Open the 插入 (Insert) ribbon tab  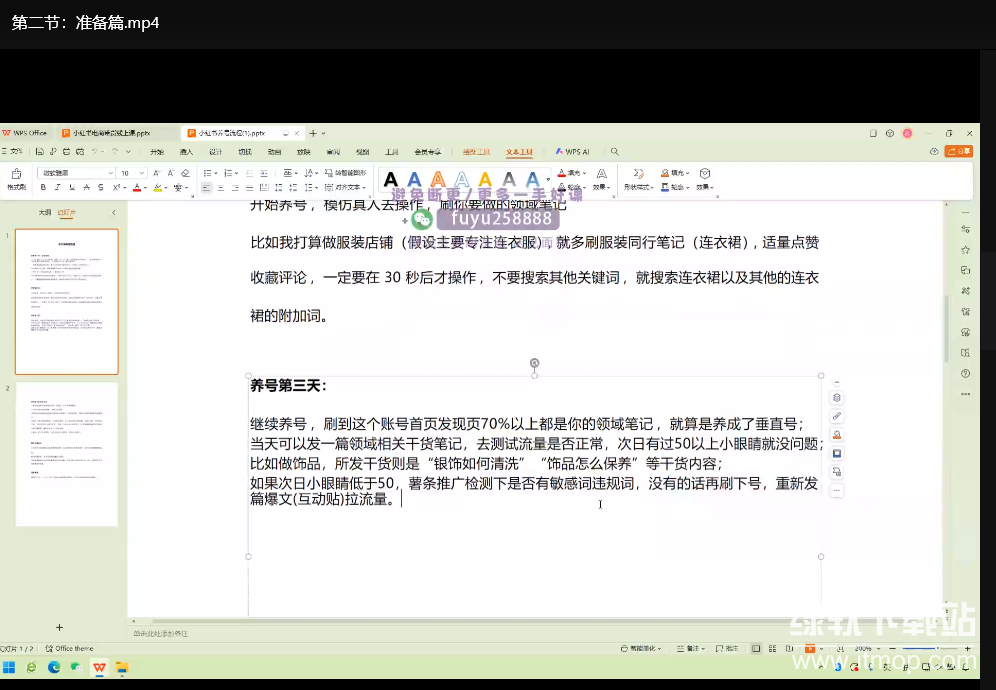tap(186, 152)
